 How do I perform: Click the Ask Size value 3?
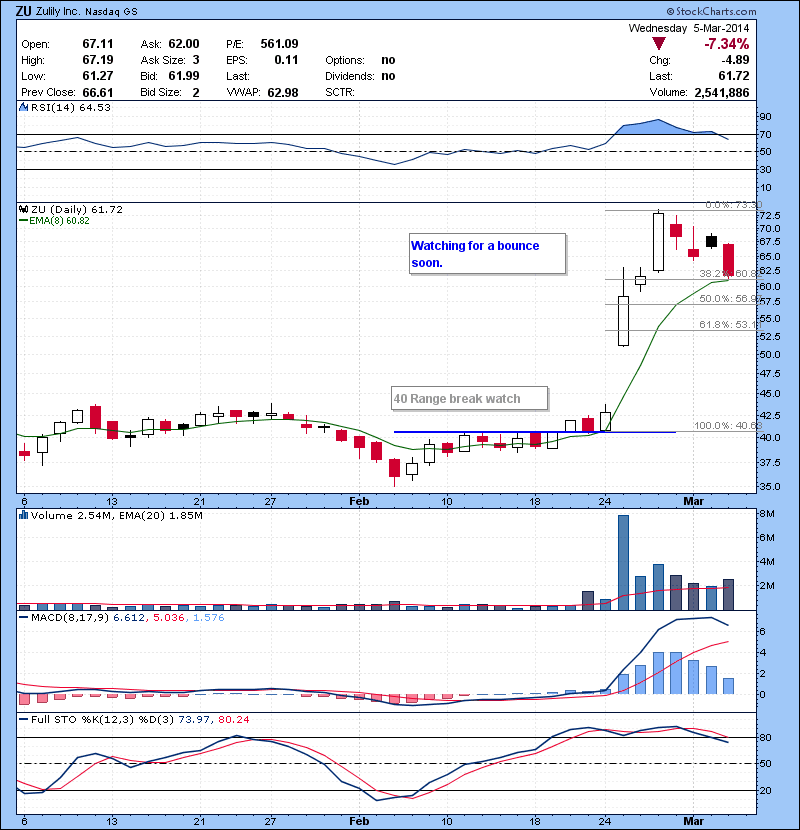(x=196, y=60)
